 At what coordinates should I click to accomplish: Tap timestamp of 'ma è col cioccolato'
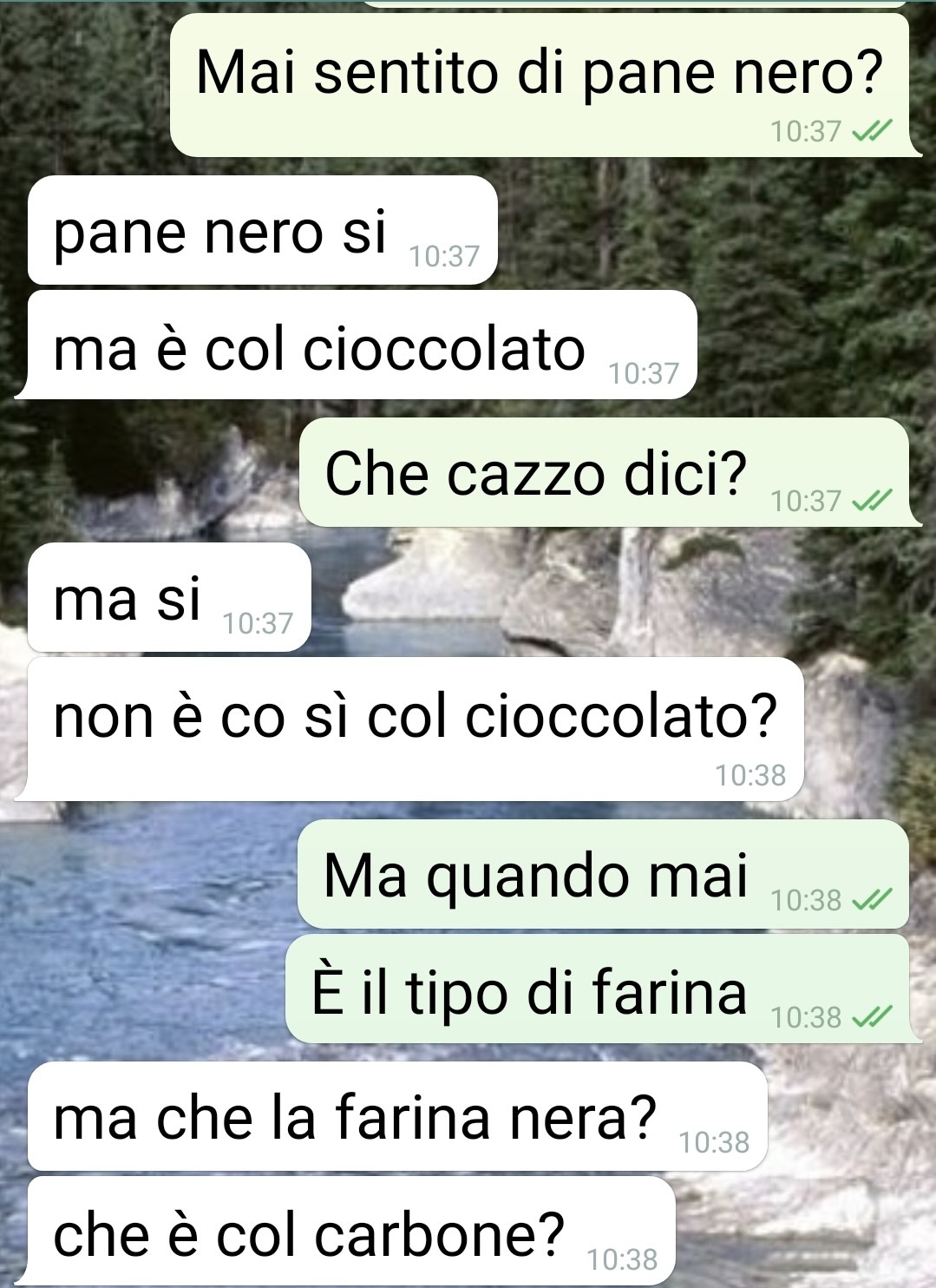click(644, 373)
